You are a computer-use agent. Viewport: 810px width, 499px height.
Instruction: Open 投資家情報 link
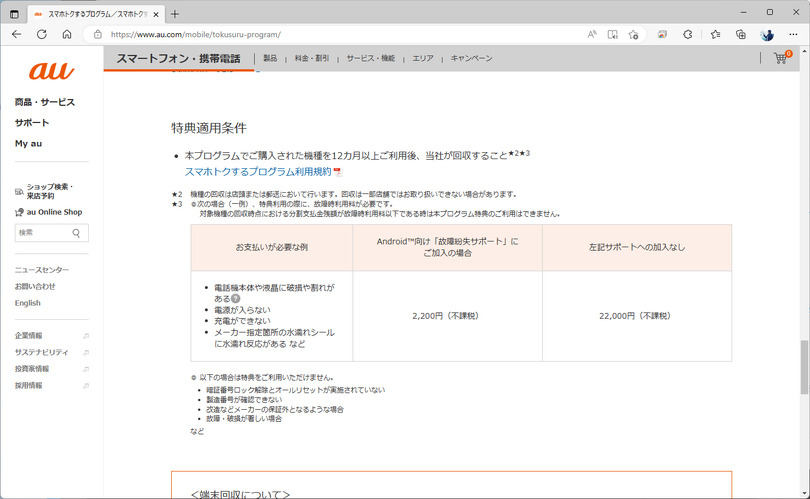click(x=32, y=369)
